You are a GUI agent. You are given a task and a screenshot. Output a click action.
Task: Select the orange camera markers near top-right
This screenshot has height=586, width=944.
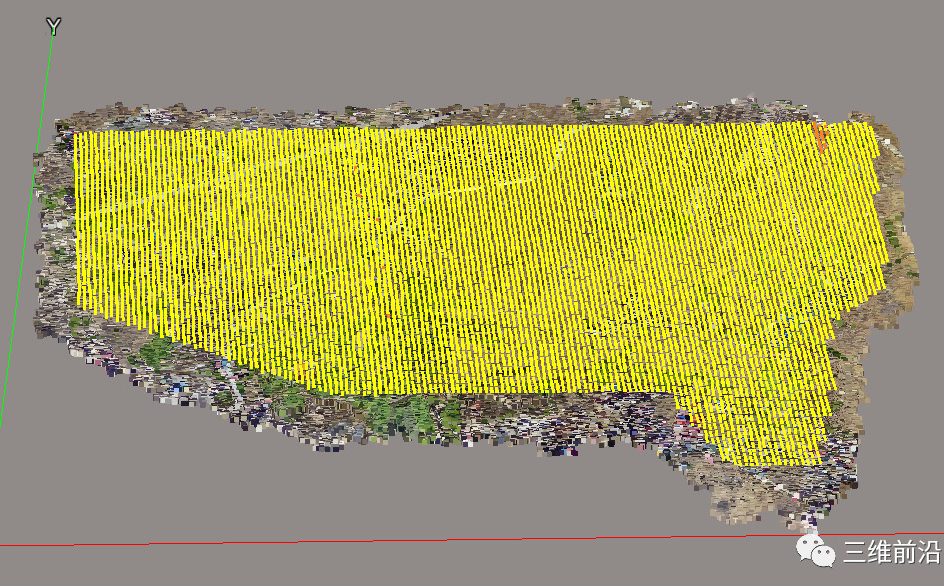coord(820,138)
